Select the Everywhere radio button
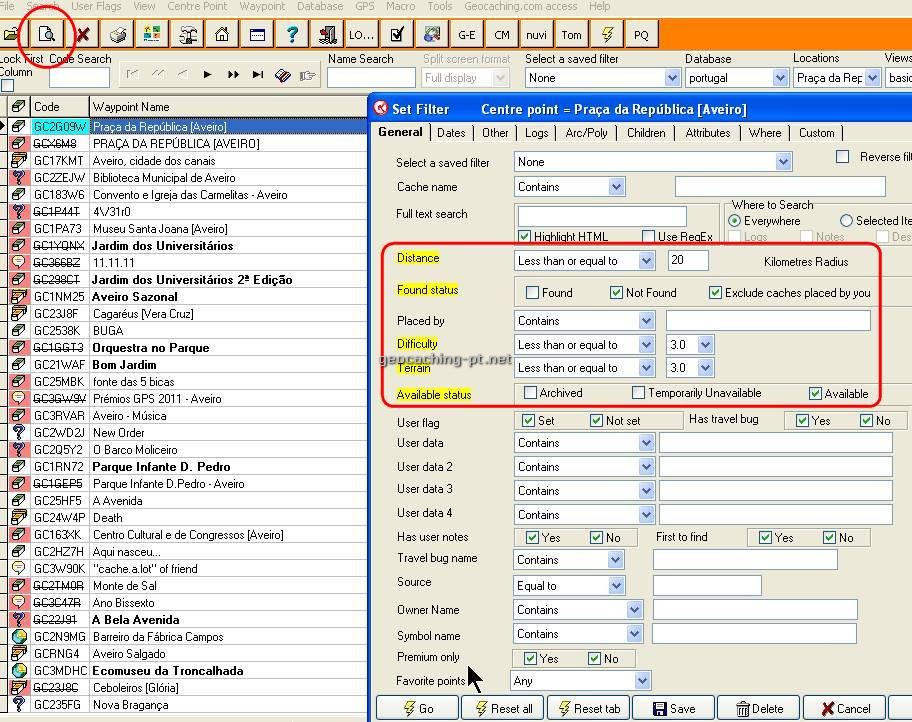Screen dimensions: 912x722 coord(735,221)
